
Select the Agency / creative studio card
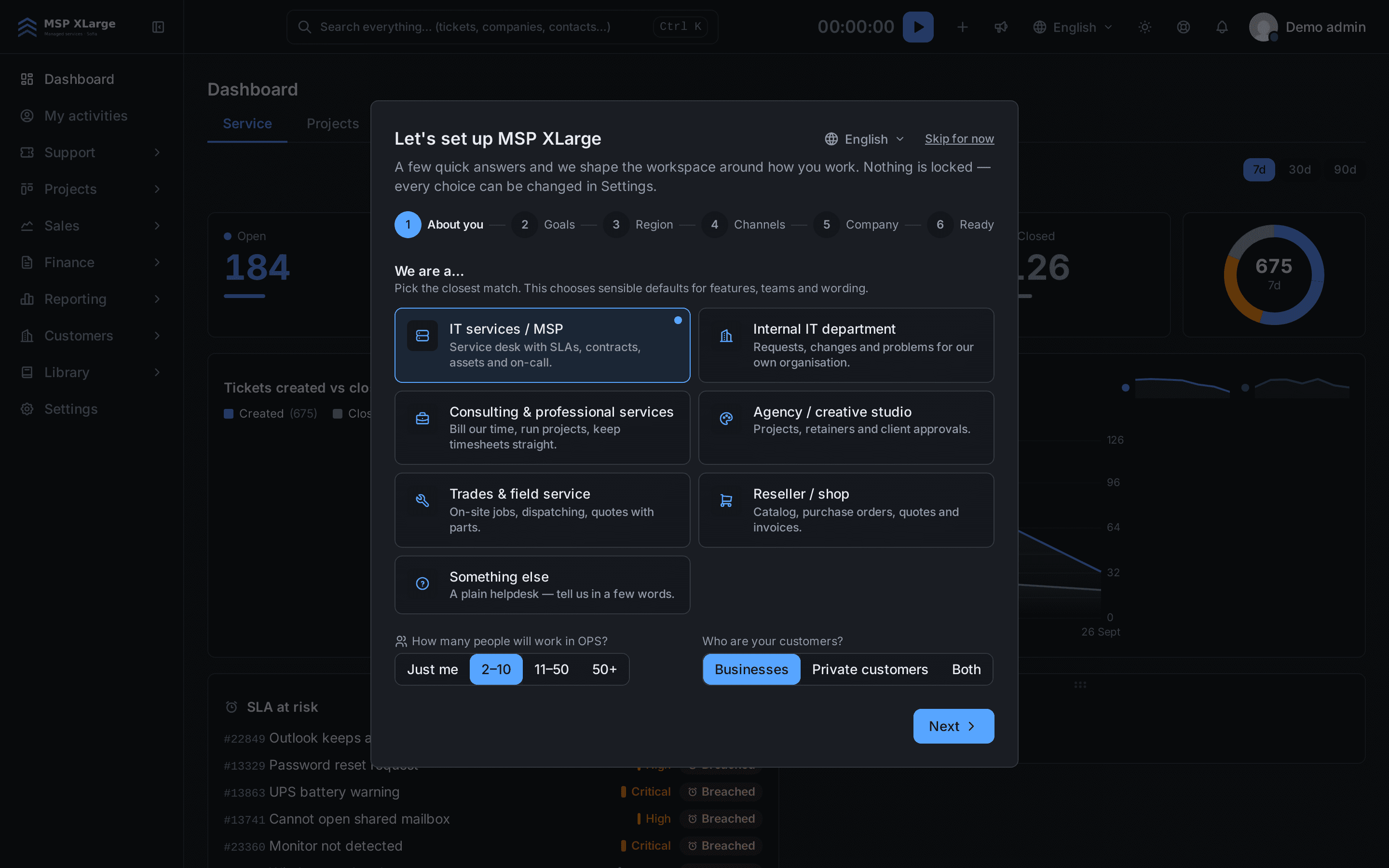[846, 428]
